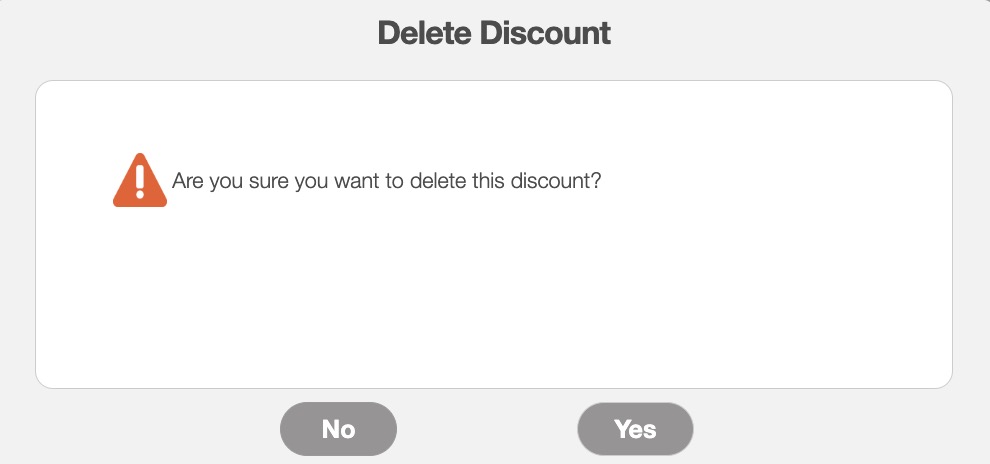Confirm deleting the discount with Yes
This screenshot has width=990, height=464.
click(635, 429)
